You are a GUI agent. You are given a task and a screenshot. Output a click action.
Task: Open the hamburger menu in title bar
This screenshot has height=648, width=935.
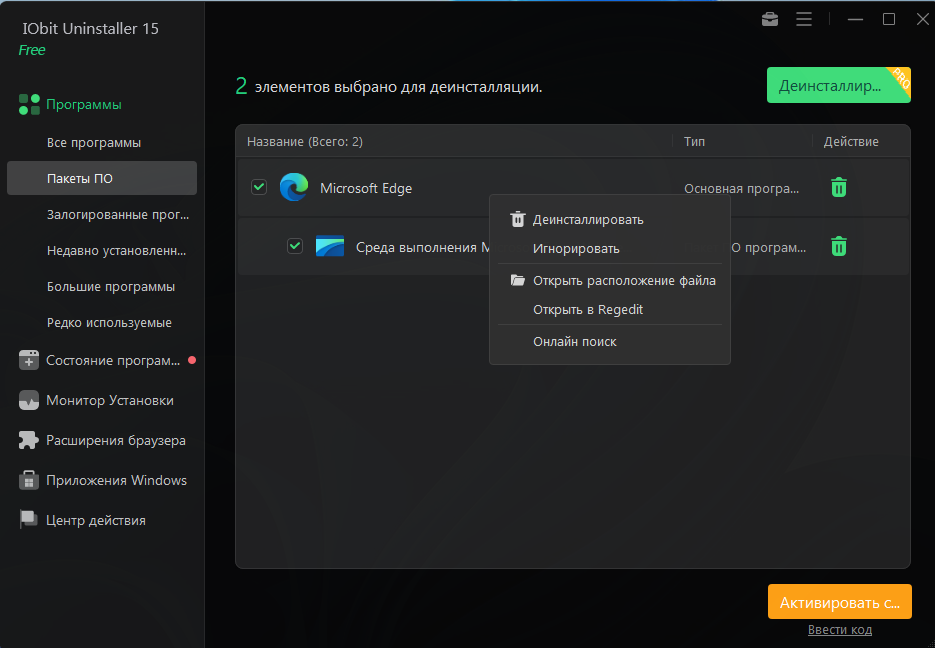[x=803, y=19]
